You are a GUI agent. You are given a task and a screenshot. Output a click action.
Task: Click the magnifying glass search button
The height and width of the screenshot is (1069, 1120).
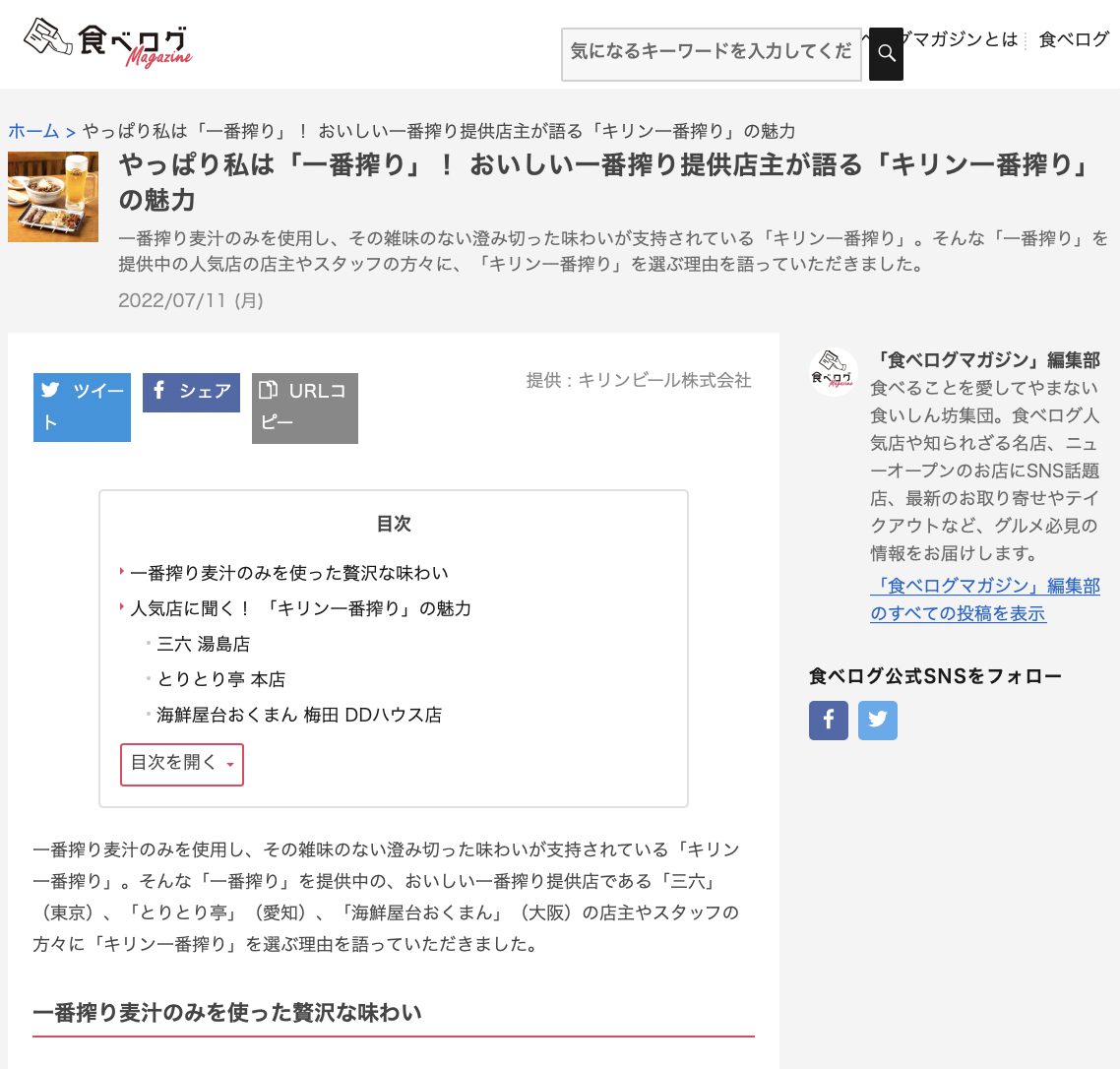(886, 53)
